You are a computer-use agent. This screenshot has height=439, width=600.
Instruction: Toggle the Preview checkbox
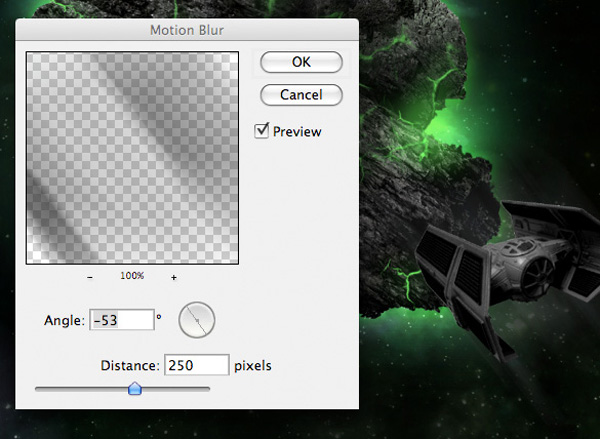point(262,131)
